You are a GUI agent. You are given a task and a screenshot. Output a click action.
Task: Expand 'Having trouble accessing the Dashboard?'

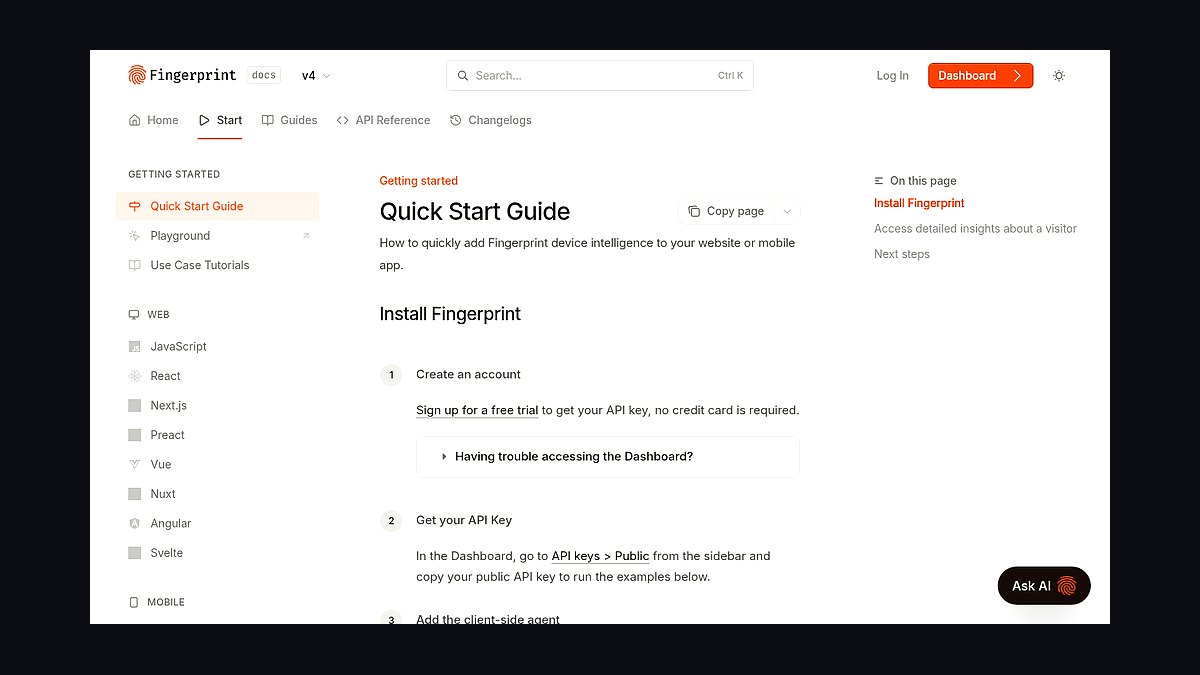[x=608, y=457]
